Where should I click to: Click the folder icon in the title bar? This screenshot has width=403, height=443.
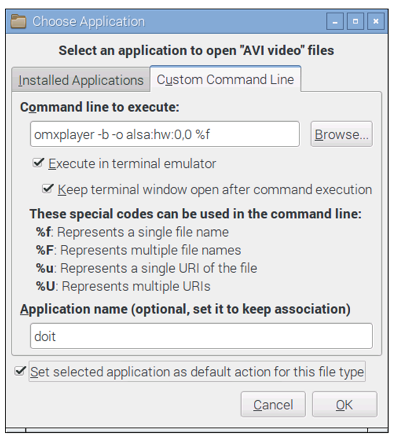[18, 22]
